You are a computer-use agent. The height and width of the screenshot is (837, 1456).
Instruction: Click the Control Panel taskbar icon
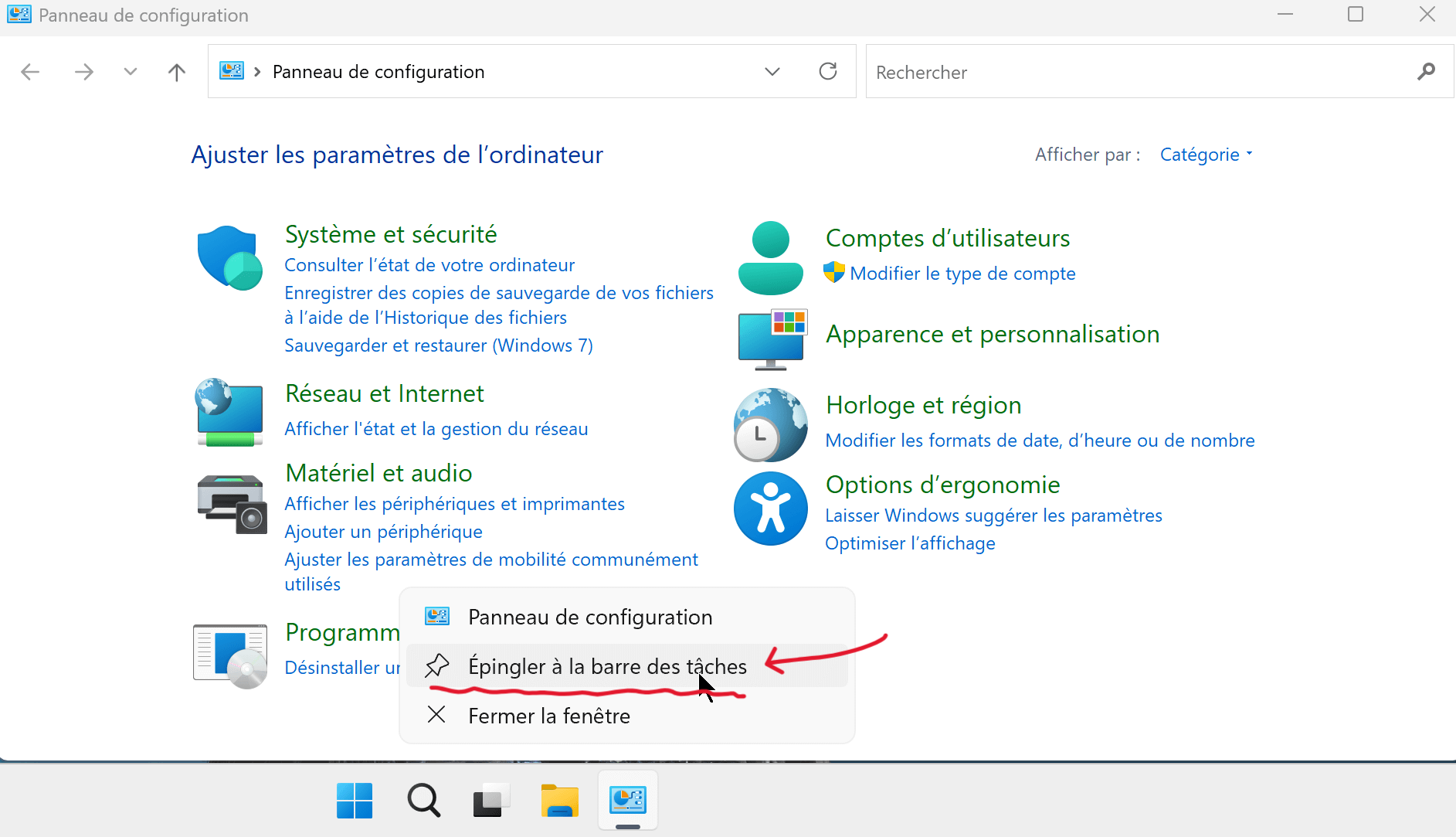tap(628, 800)
